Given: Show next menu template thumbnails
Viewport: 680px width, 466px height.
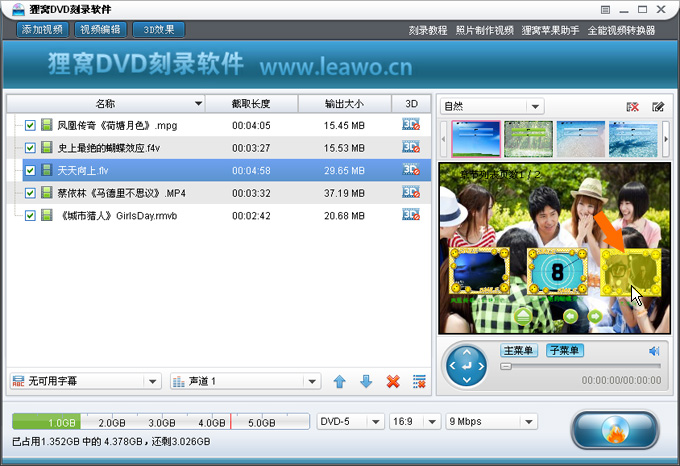Looking at the screenshot, I should (666, 139).
